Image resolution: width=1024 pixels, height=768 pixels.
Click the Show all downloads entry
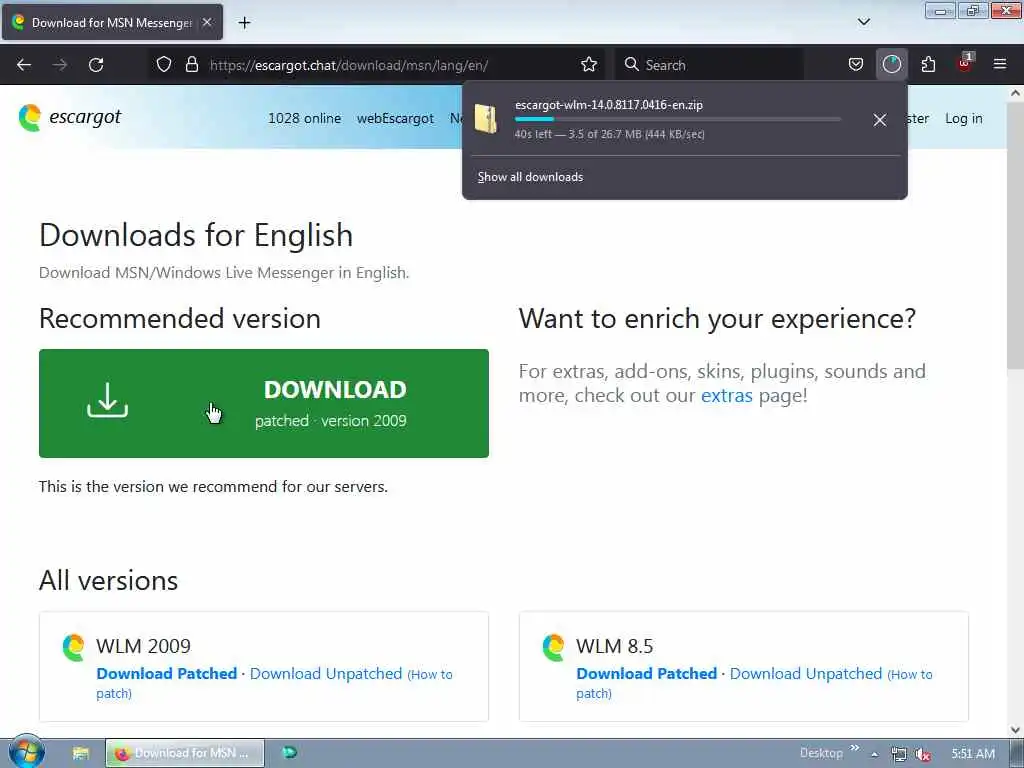pos(530,177)
